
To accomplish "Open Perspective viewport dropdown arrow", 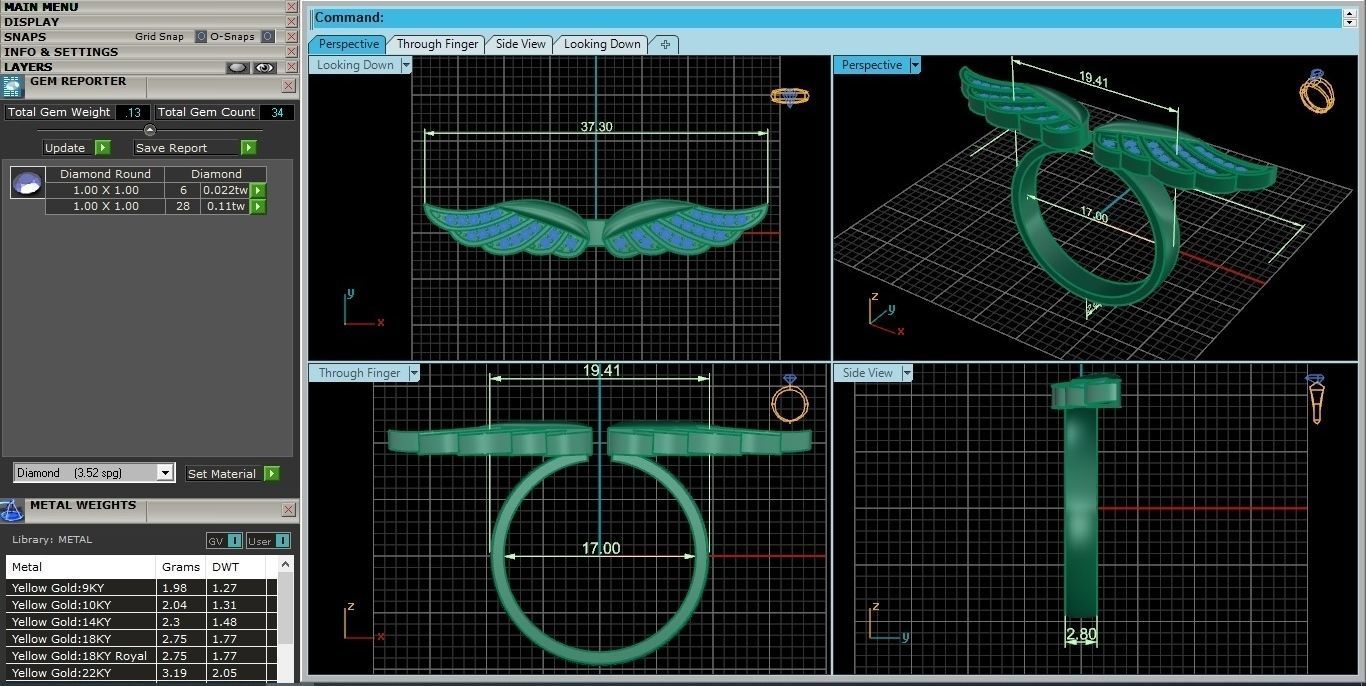I will point(915,65).
